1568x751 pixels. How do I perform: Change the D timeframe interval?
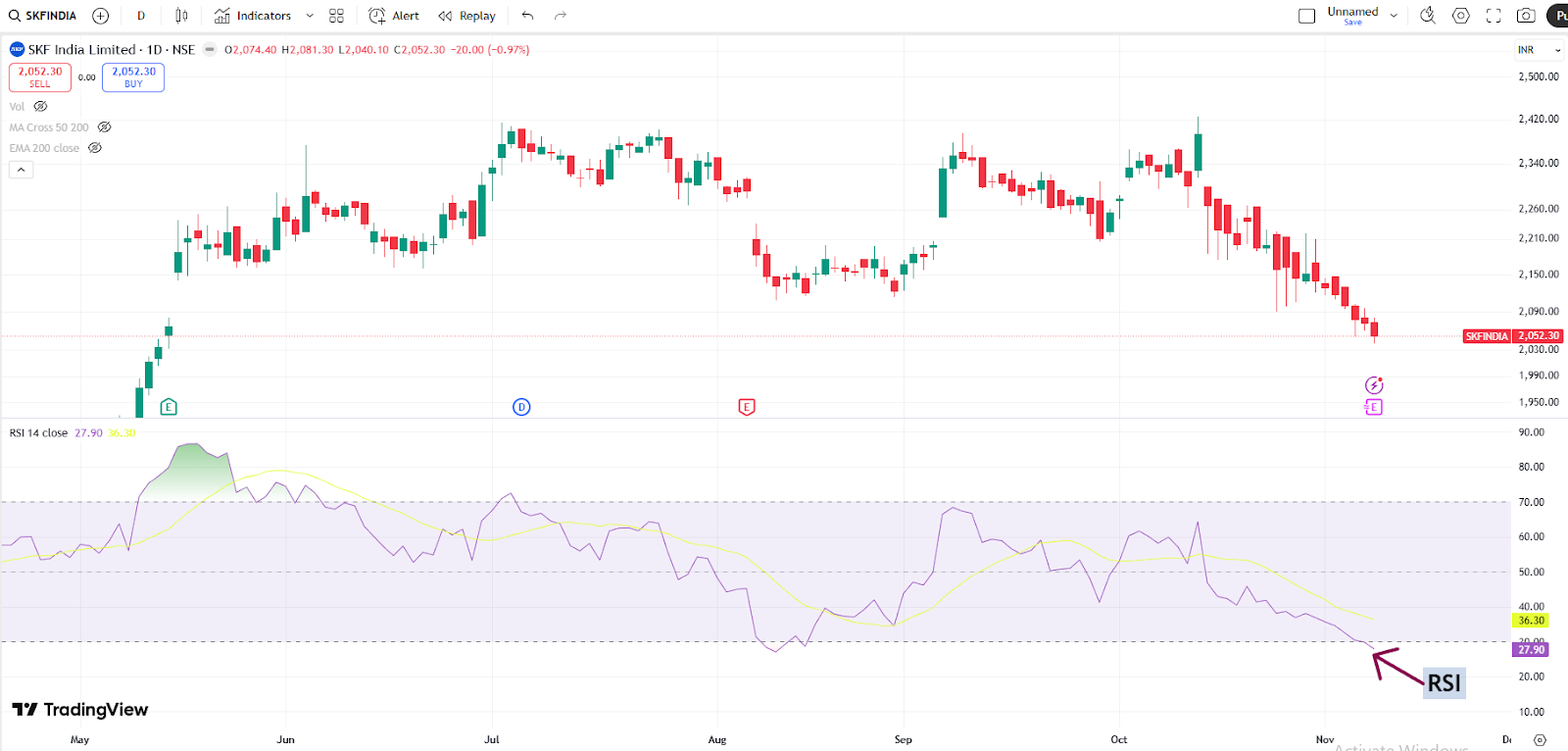point(141,16)
